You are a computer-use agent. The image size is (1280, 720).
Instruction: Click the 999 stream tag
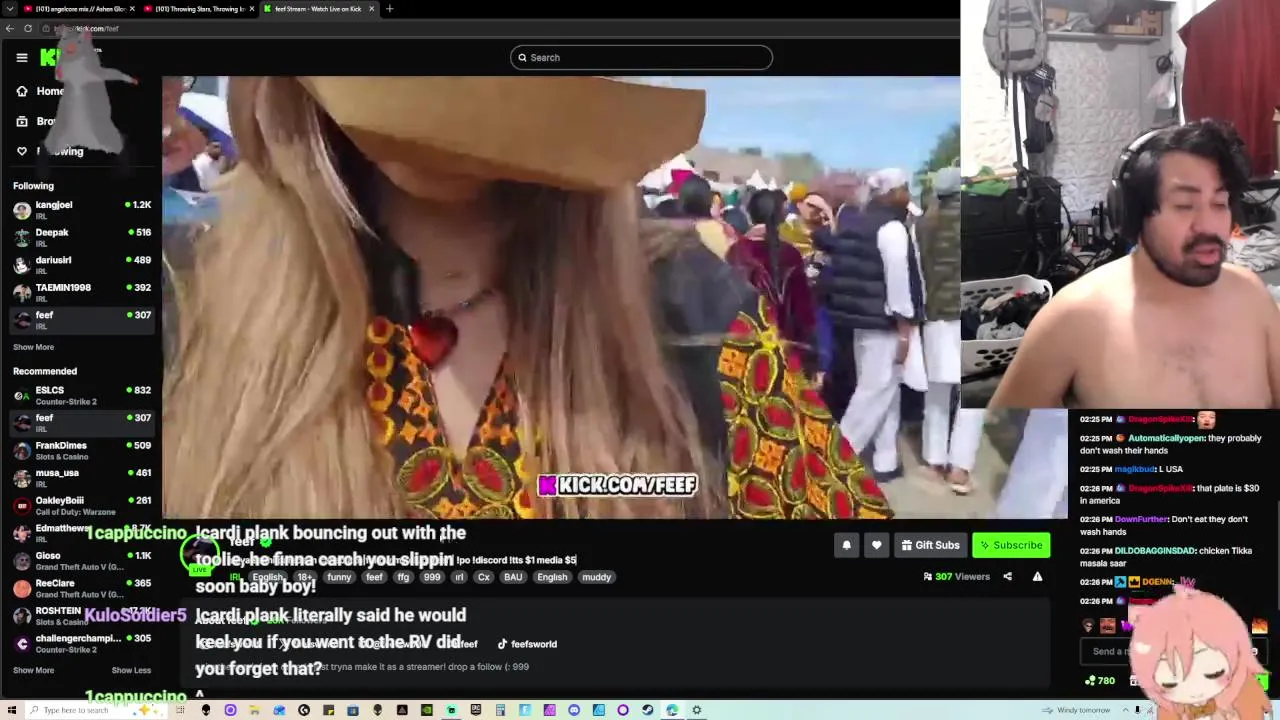click(432, 577)
